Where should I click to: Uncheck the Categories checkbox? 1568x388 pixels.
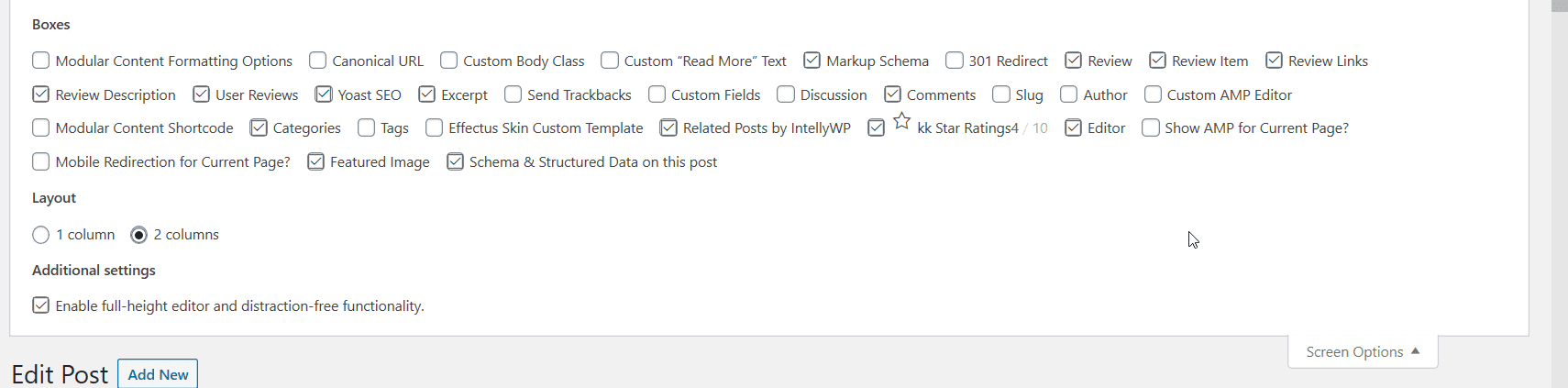[x=259, y=127]
